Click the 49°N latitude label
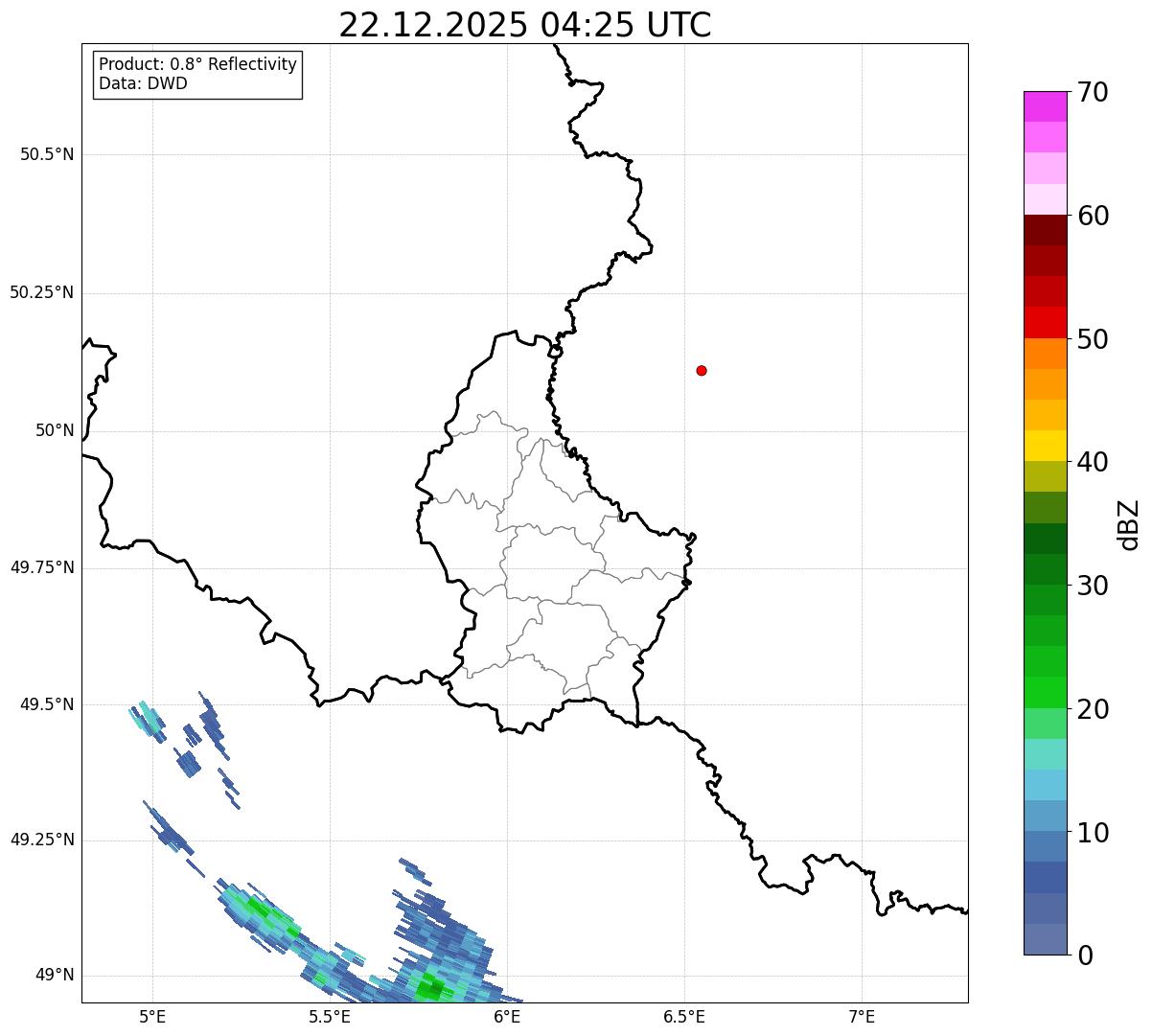This screenshot has height=1036, width=1152. click(55, 976)
